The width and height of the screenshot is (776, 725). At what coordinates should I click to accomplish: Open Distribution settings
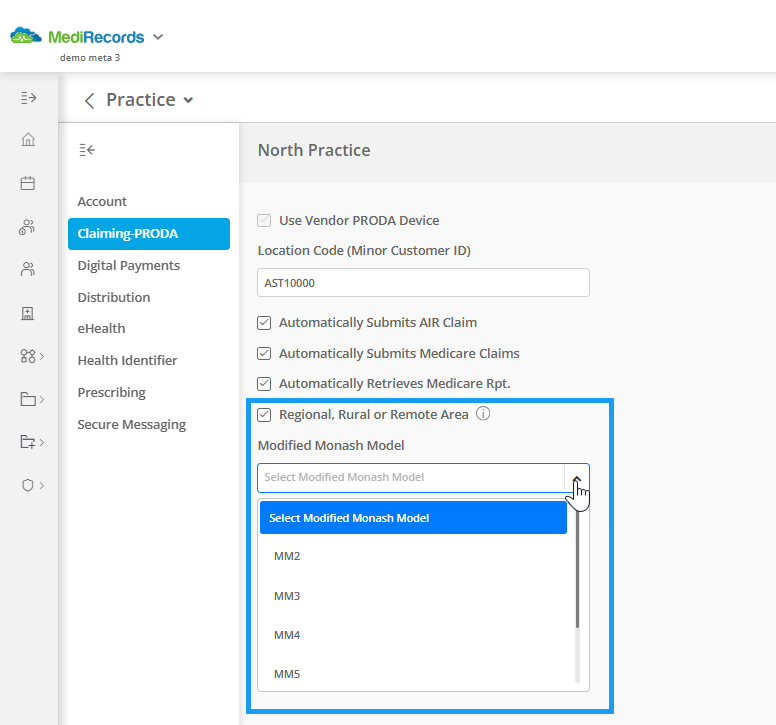(x=114, y=297)
